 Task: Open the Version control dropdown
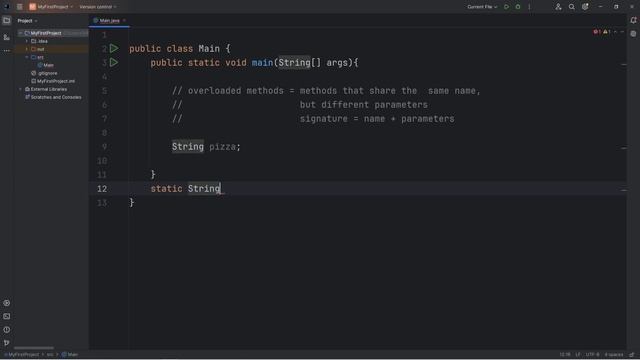click(x=98, y=7)
